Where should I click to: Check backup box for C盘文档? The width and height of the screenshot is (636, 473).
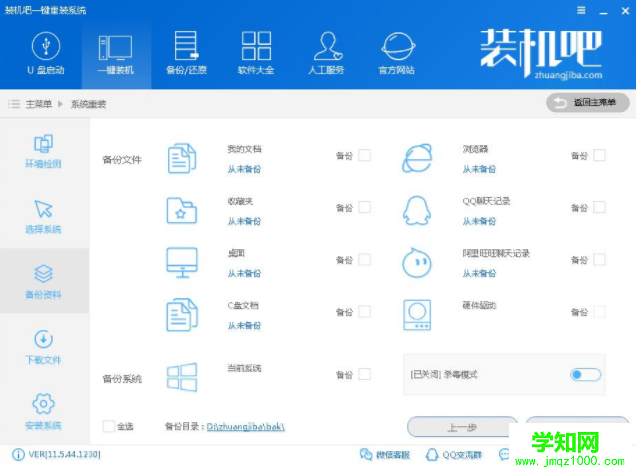(x=364, y=312)
